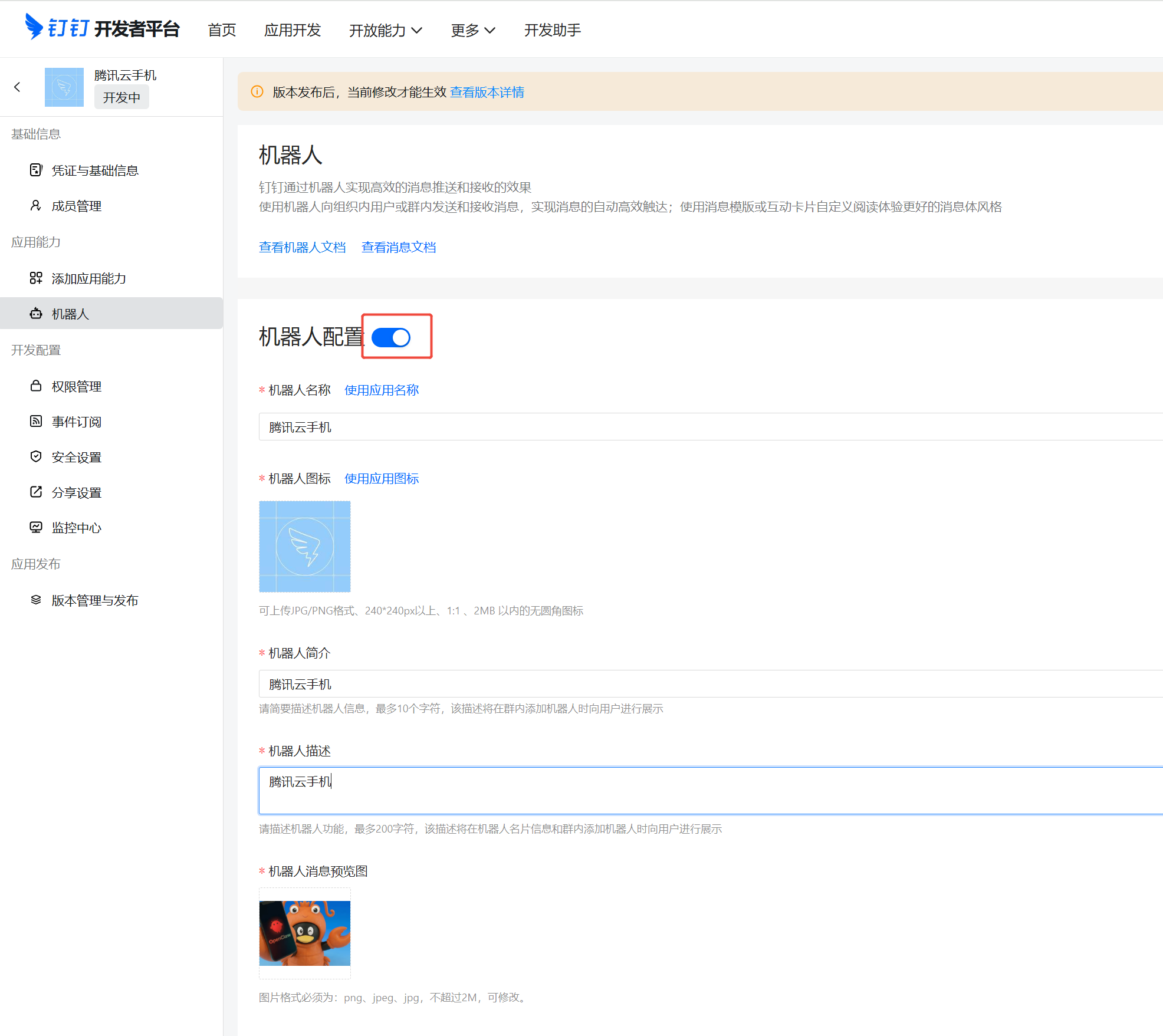Click the 成员管理 person icon
The height and width of the screenshot is (1036, 1163).
point(36,205)
